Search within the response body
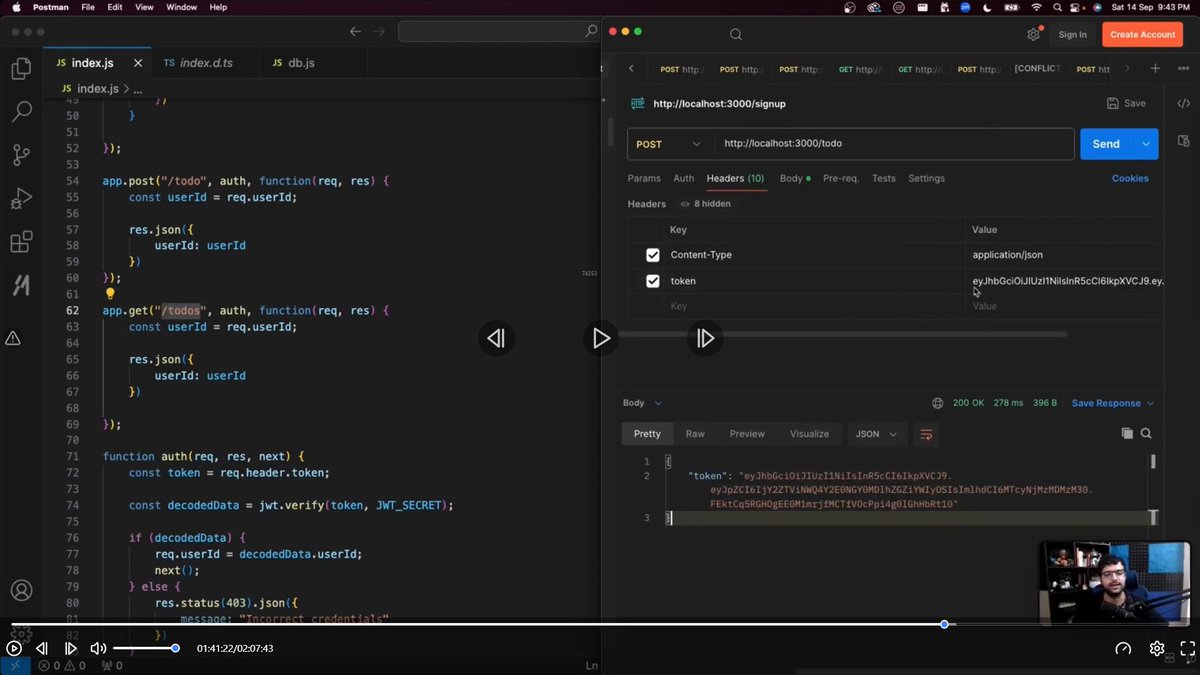The width and height of the screenshot is (1200, 675). tap(1146, 434)
